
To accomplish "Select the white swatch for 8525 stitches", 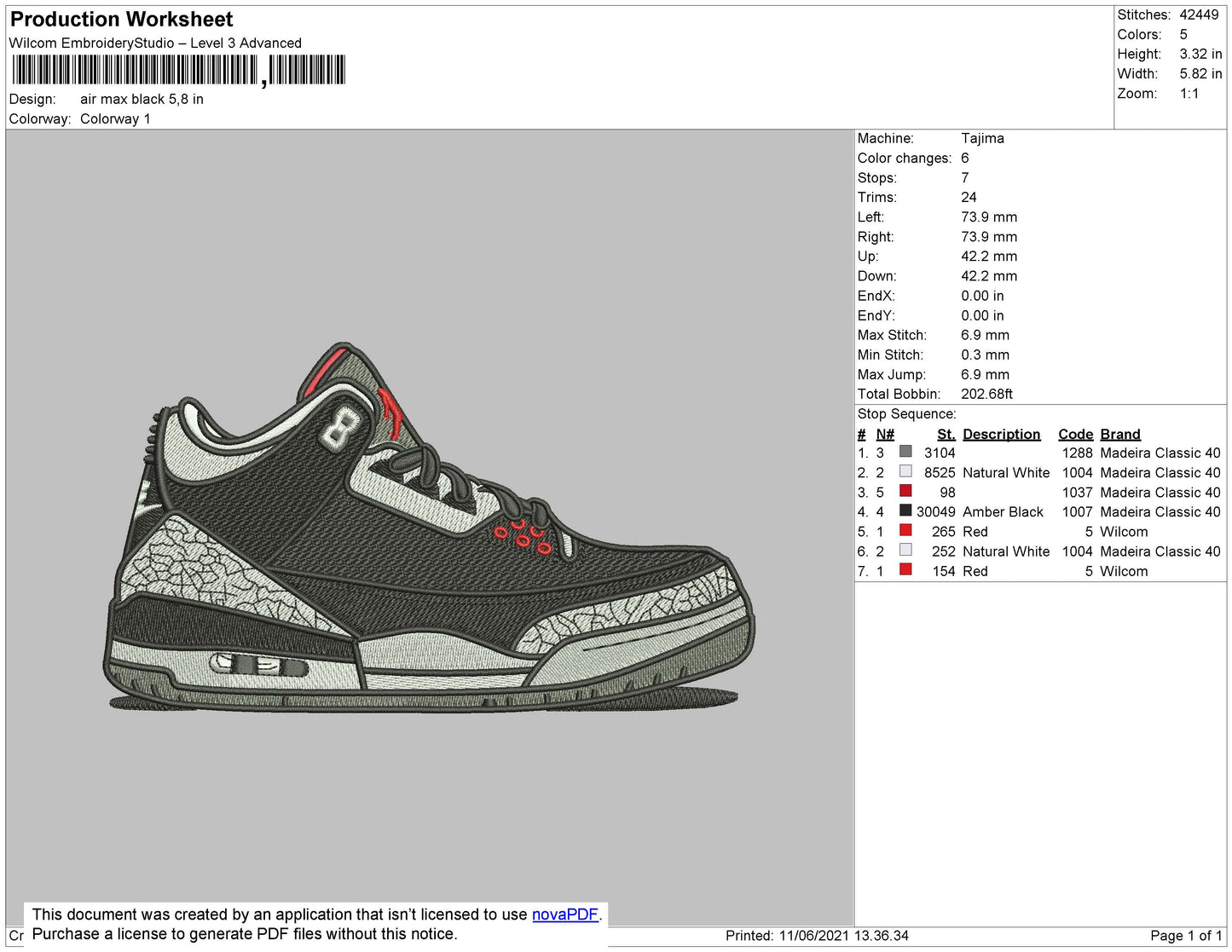I will point(905,472).
